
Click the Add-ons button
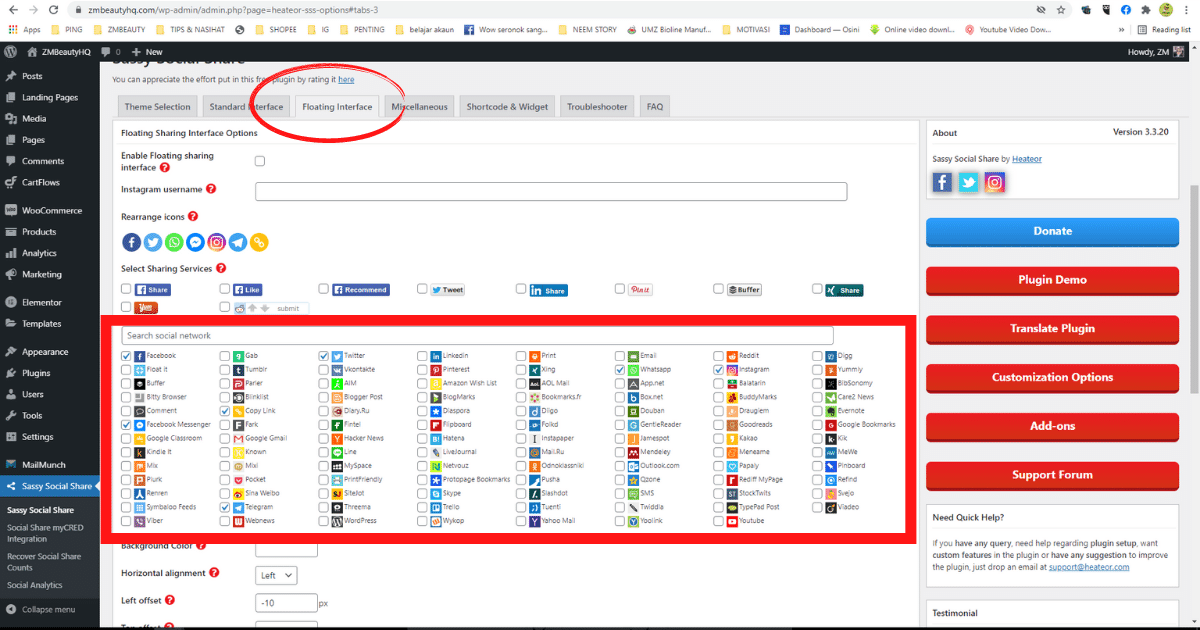[1052, 427]
